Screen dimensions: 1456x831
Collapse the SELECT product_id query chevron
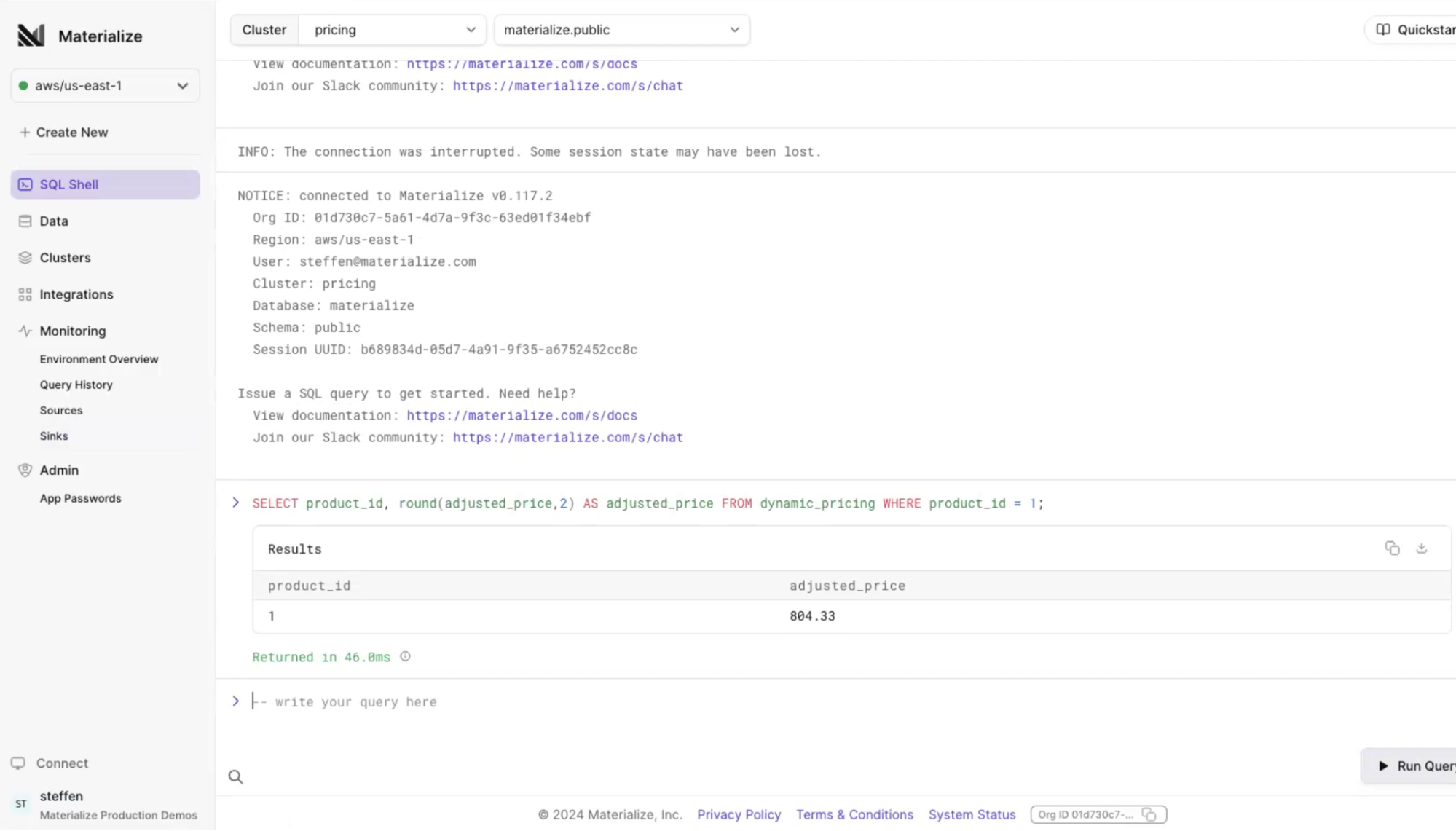pyautogui.click(x=235, y=503)
